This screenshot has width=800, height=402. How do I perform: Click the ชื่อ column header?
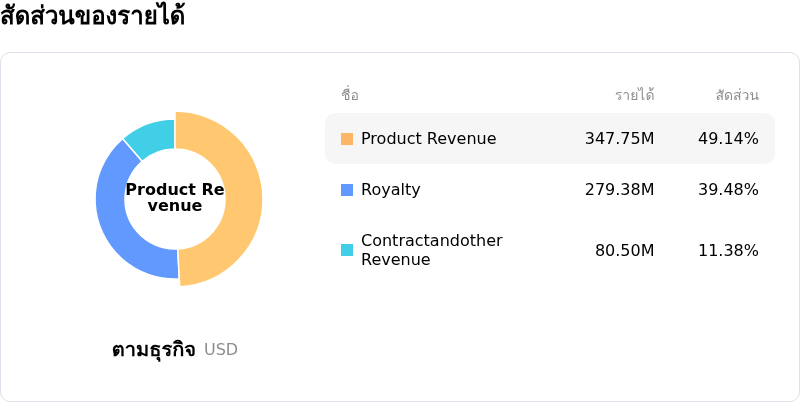tap(350, 95)
